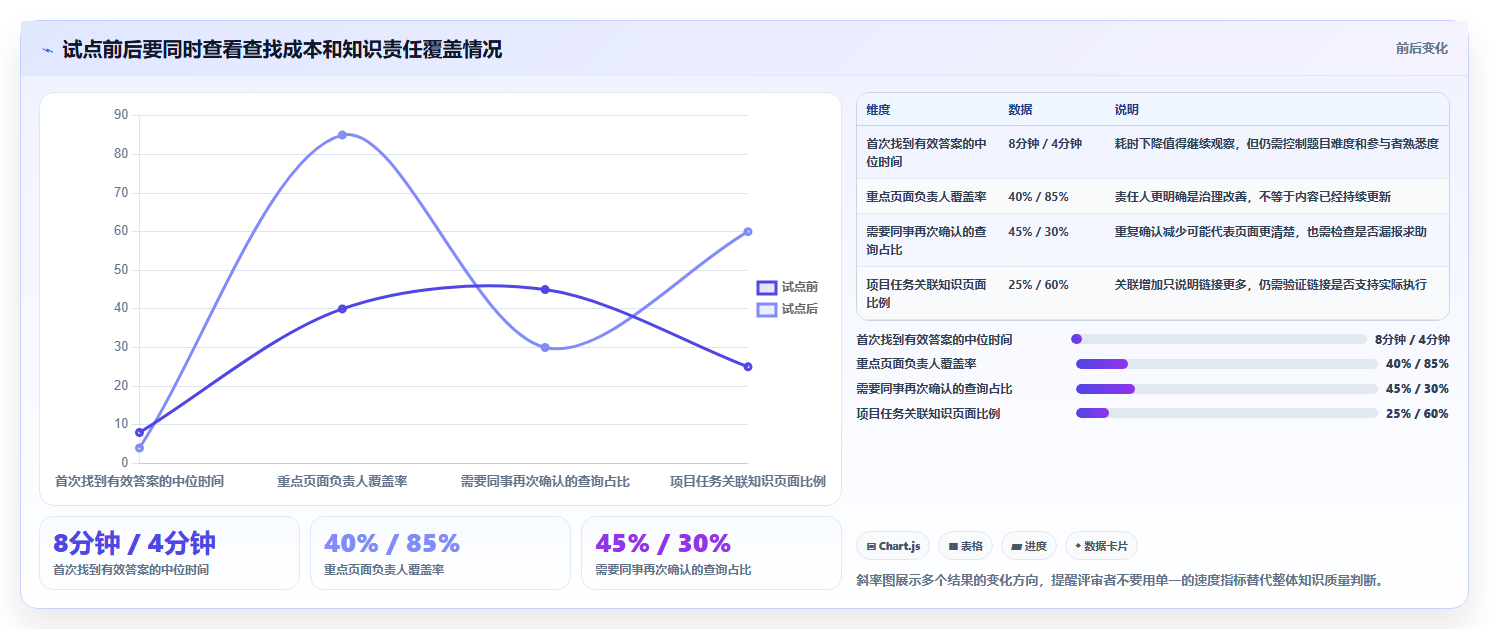
Task: Click the icon in the 进度 chip
Action: click(1016, 547)
